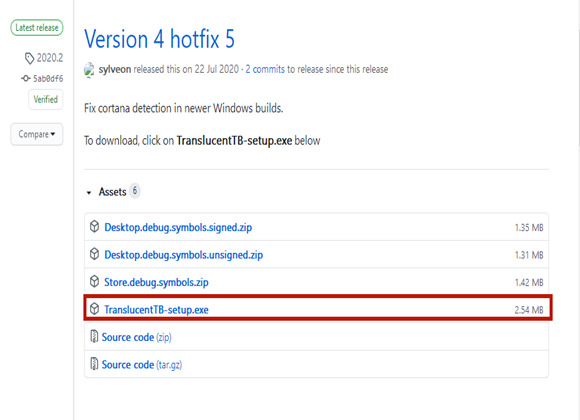Download Source code (zip)
Image resolution: width=580 pixels, height=420 pixels.
pos(136,337)
